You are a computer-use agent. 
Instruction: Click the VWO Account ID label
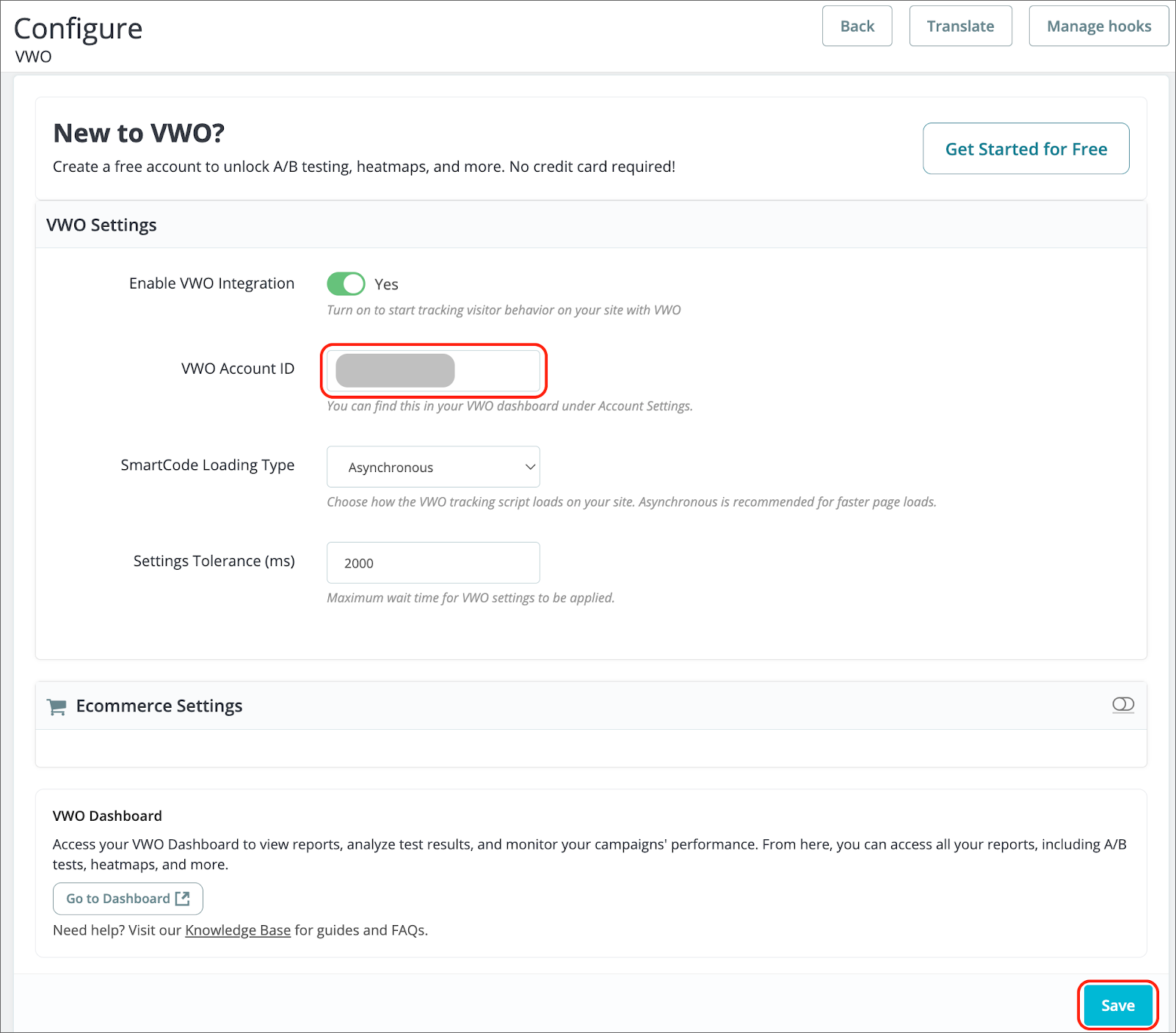click(x=238, y=369)
